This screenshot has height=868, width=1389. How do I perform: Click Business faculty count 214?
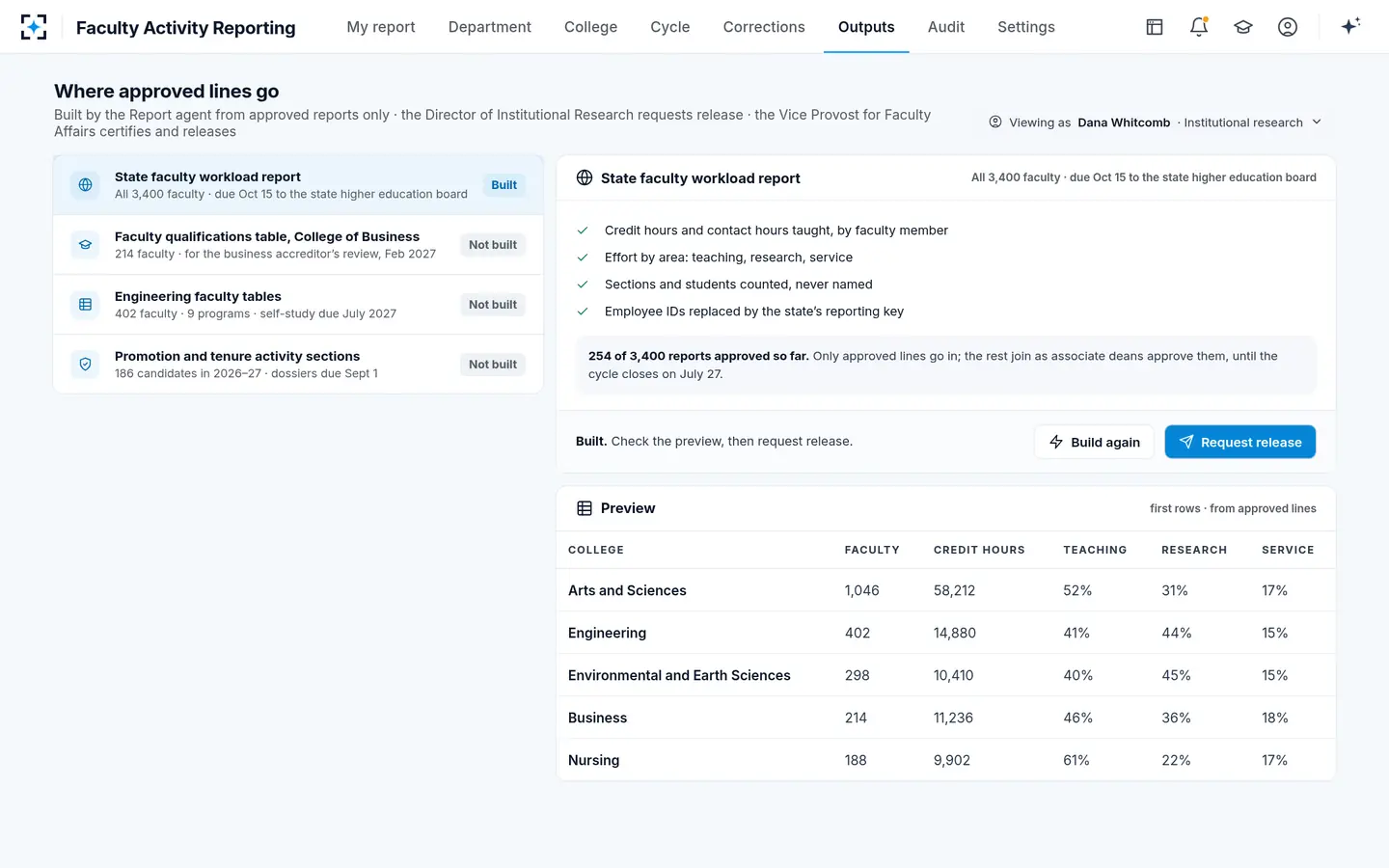coord(856,718)
